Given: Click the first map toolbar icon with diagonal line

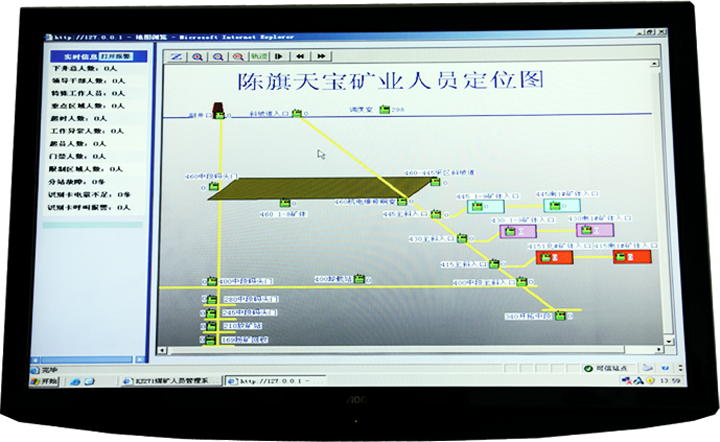Looking at the screenshot, I should tap(176, 57).
